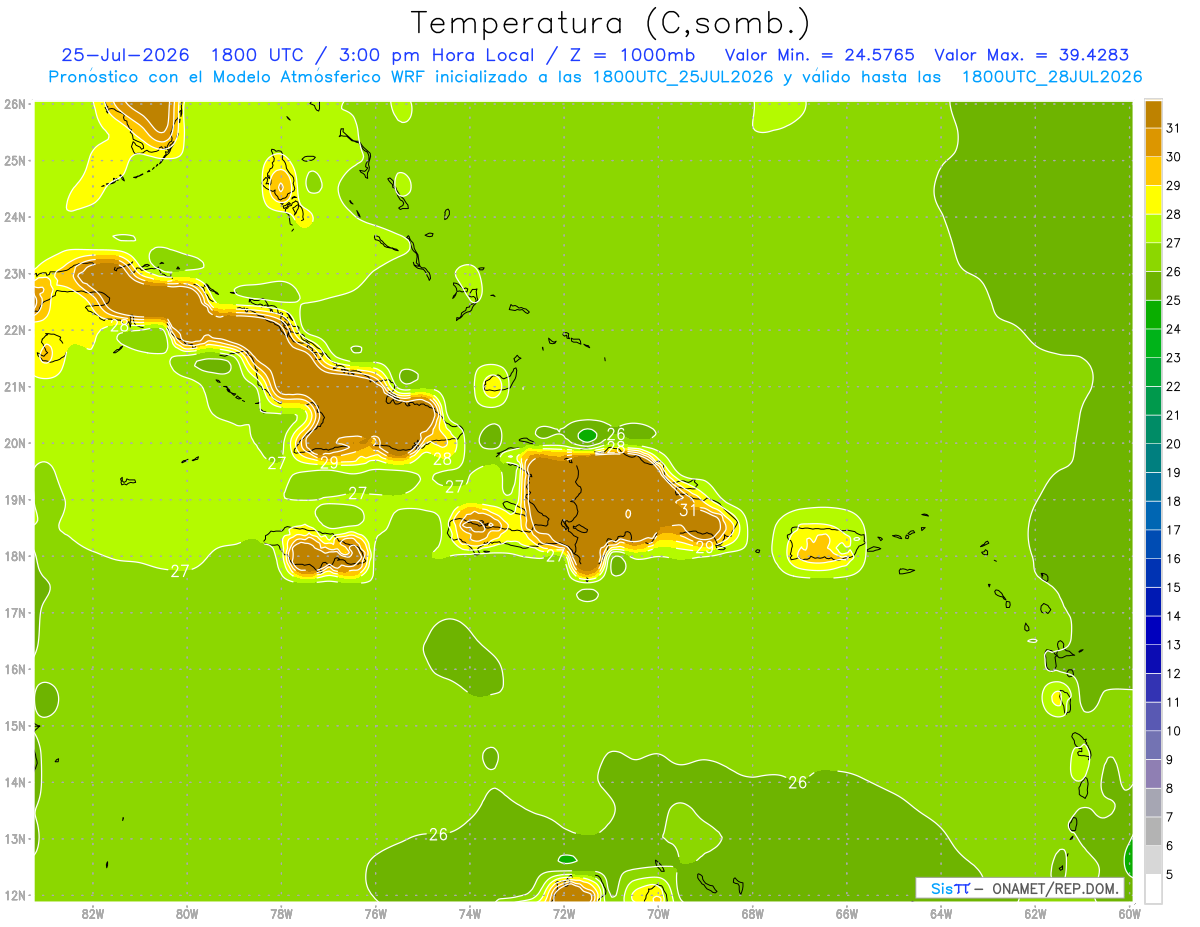Click the "72W" longitude axis label
Viewport: 1200px width, 927px height.
coord(564,913)
